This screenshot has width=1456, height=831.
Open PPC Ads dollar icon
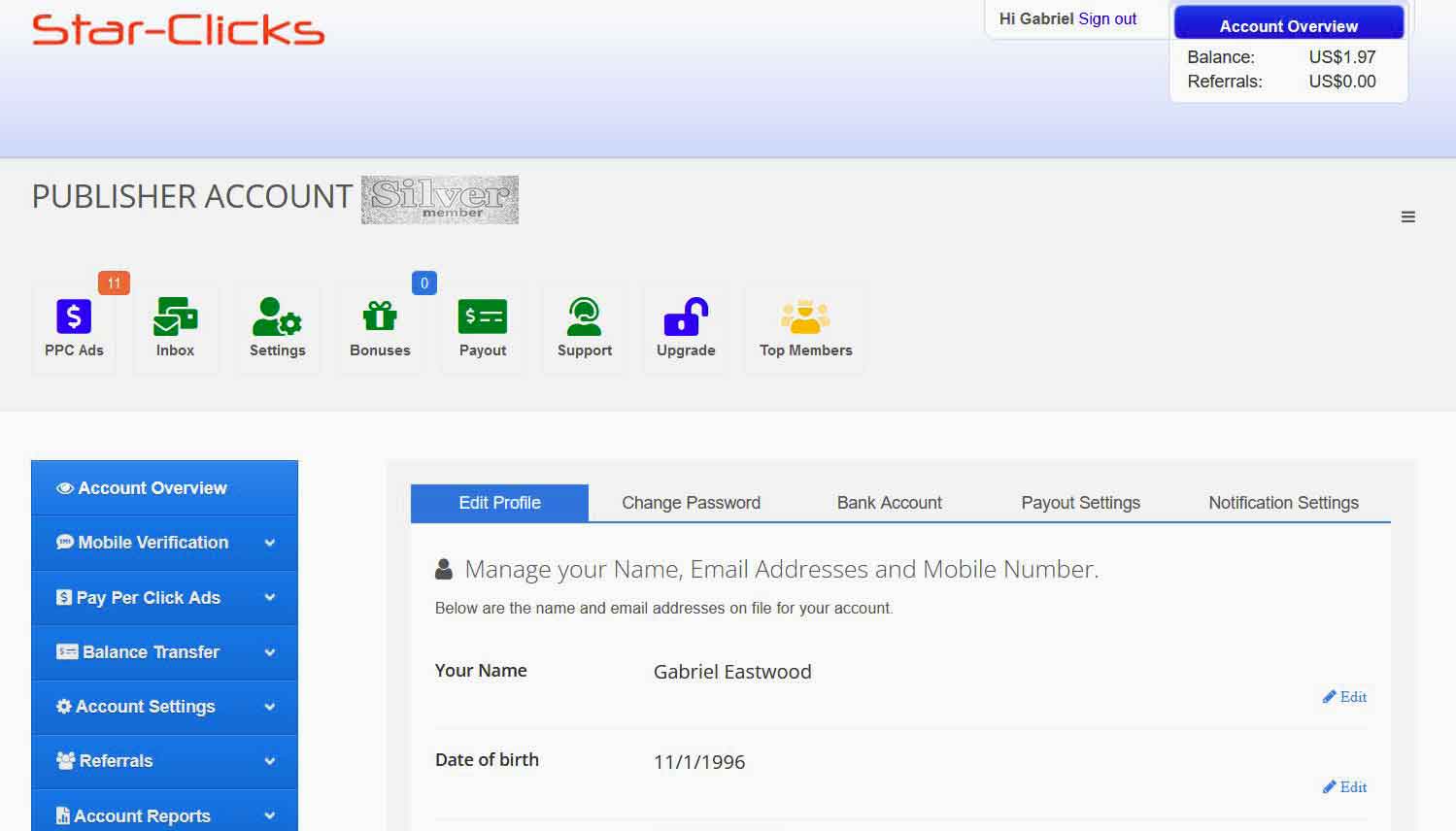(74, 316)
